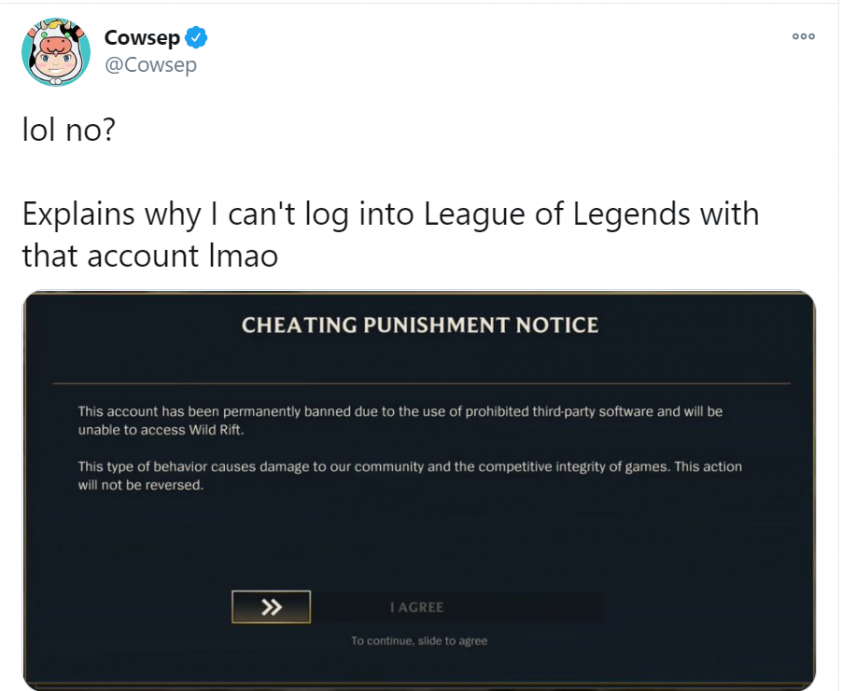
Task: Click the 'permanently banned' sentence in notice
Action: 400,420
